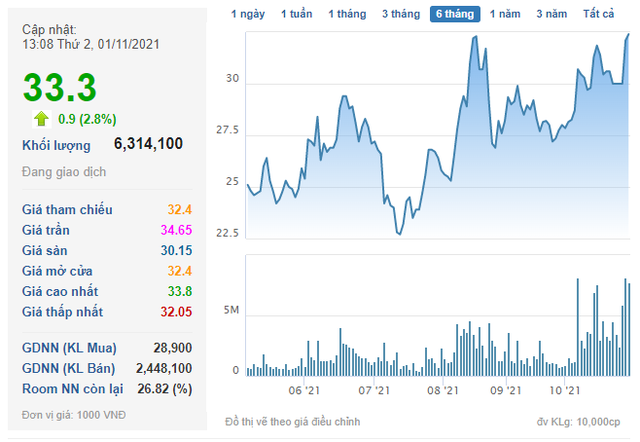
Task: Switch to the '1 năm' time range
Action: 506,14
